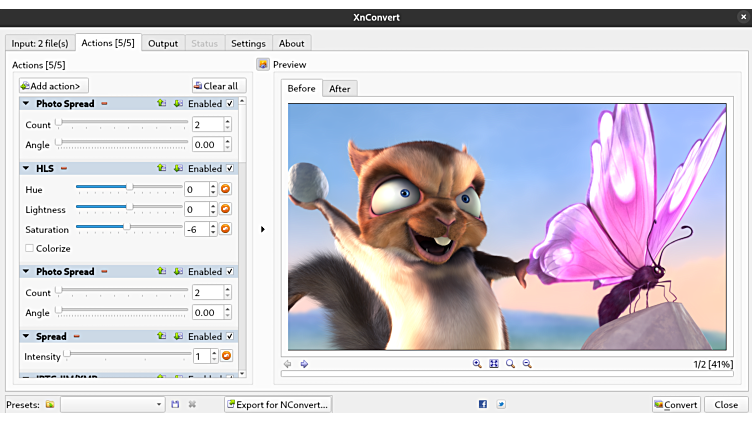Screen dimensions: 752x423
Task: Open the About tab
Action: point(292,43)
